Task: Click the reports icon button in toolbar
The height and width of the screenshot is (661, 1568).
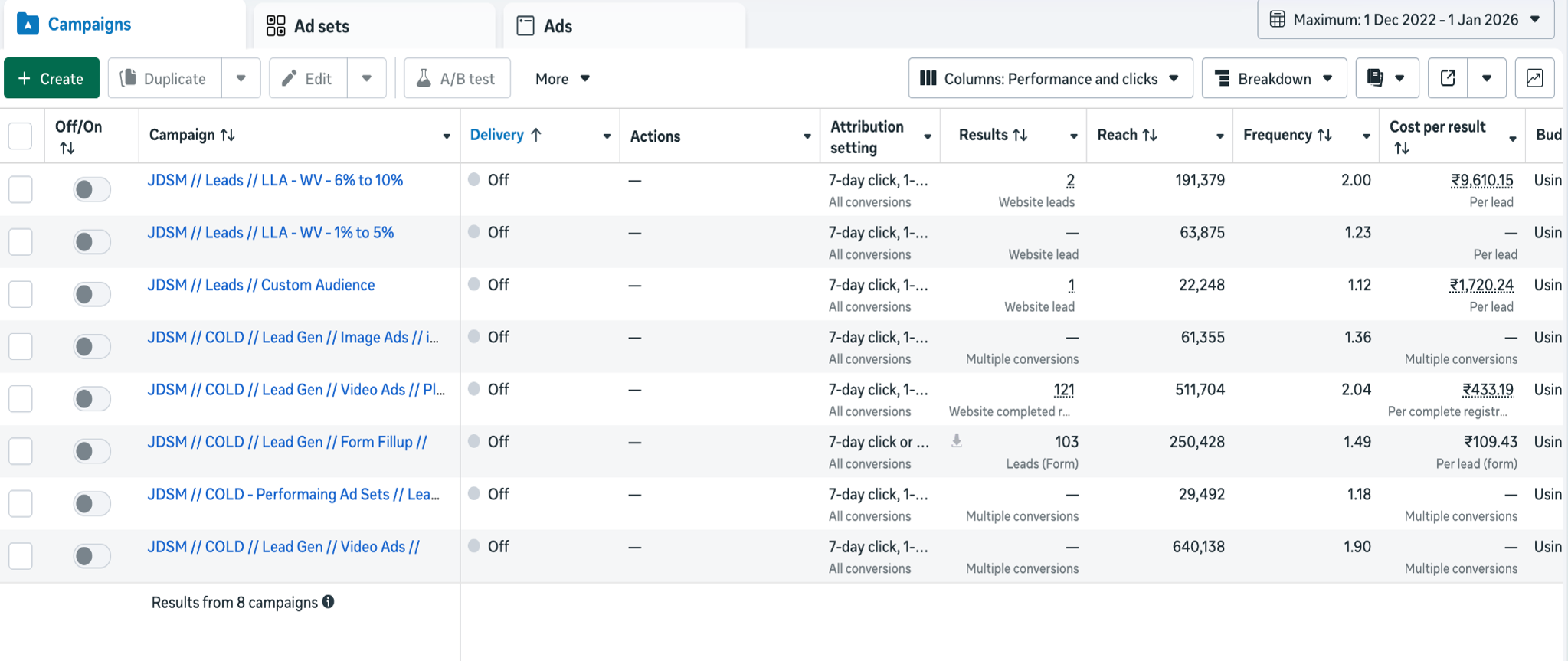Action: 1376,78
